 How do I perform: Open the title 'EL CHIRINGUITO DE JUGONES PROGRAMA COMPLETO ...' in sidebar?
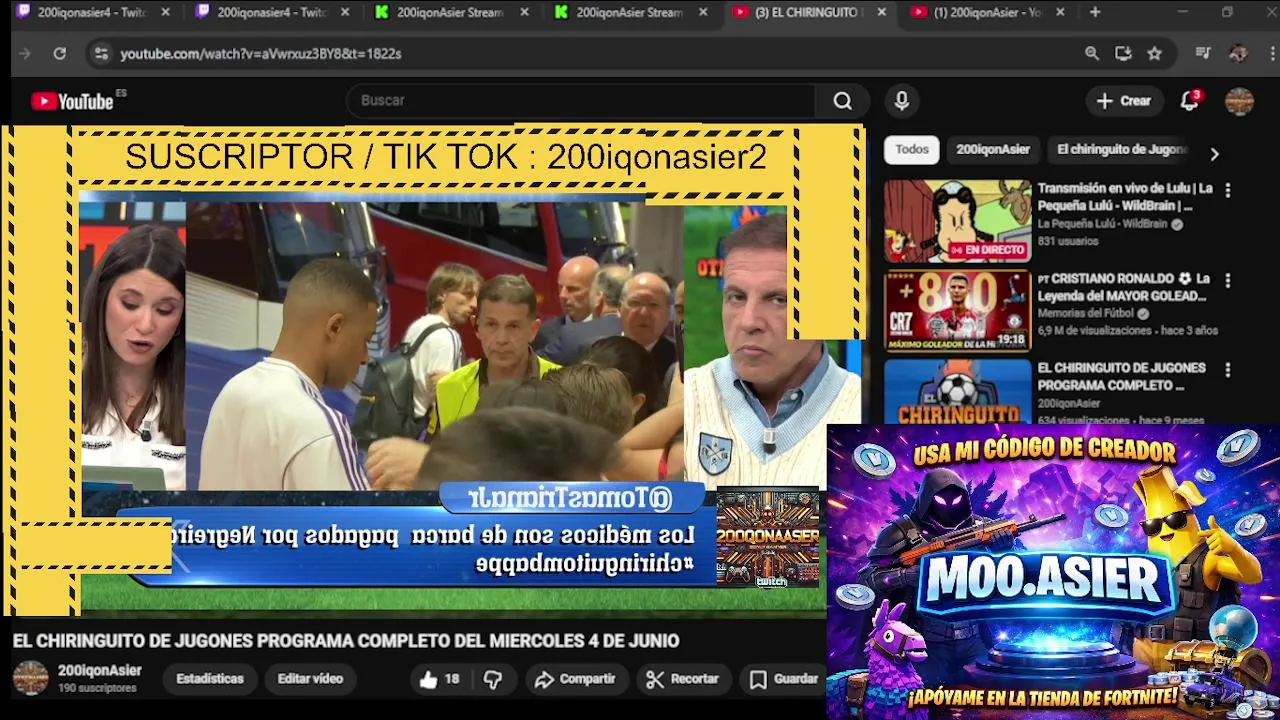click(x=1121, y=377)
